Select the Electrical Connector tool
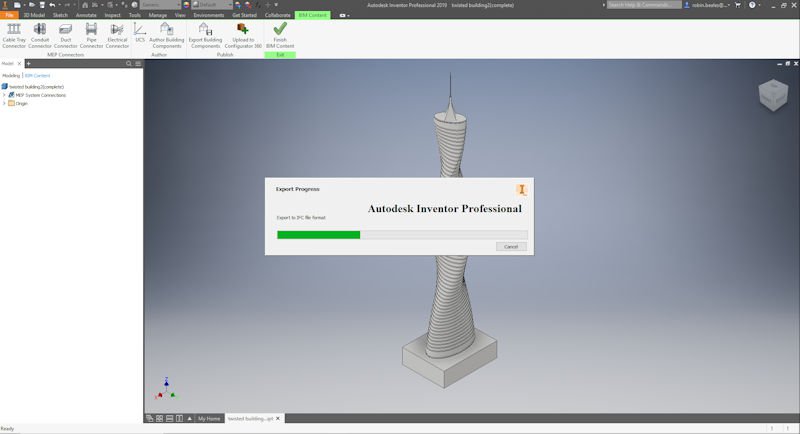 [117, 35]
